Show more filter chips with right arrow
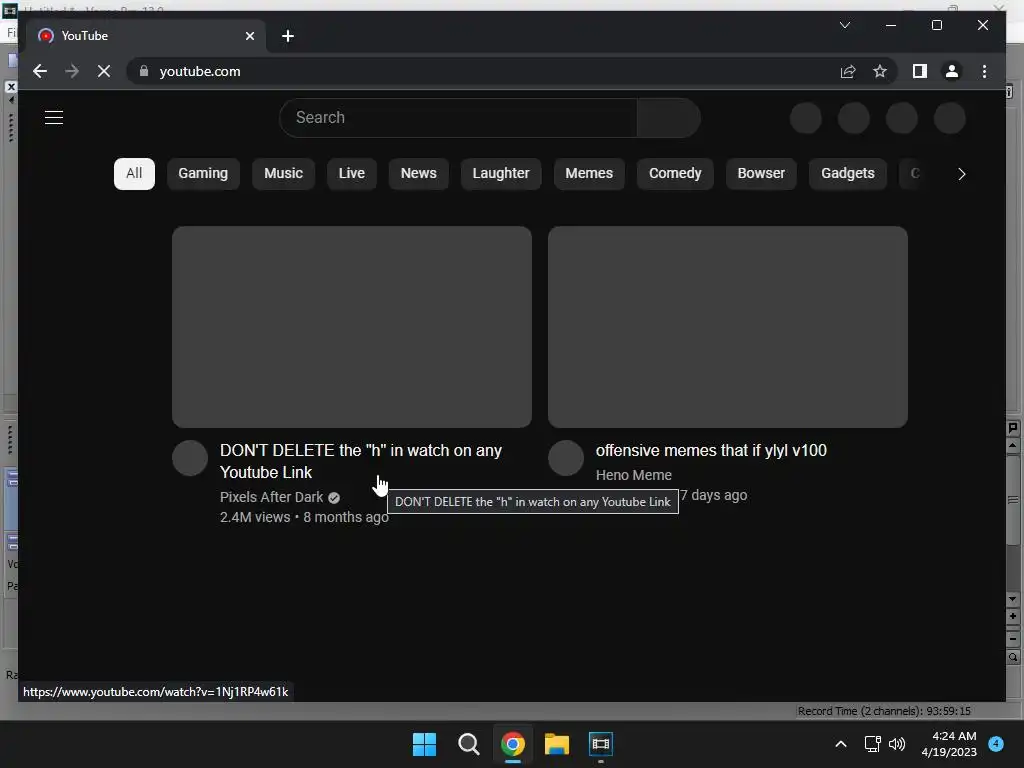The width and height of the screenshot is (1024, 768). pos(961,174)
